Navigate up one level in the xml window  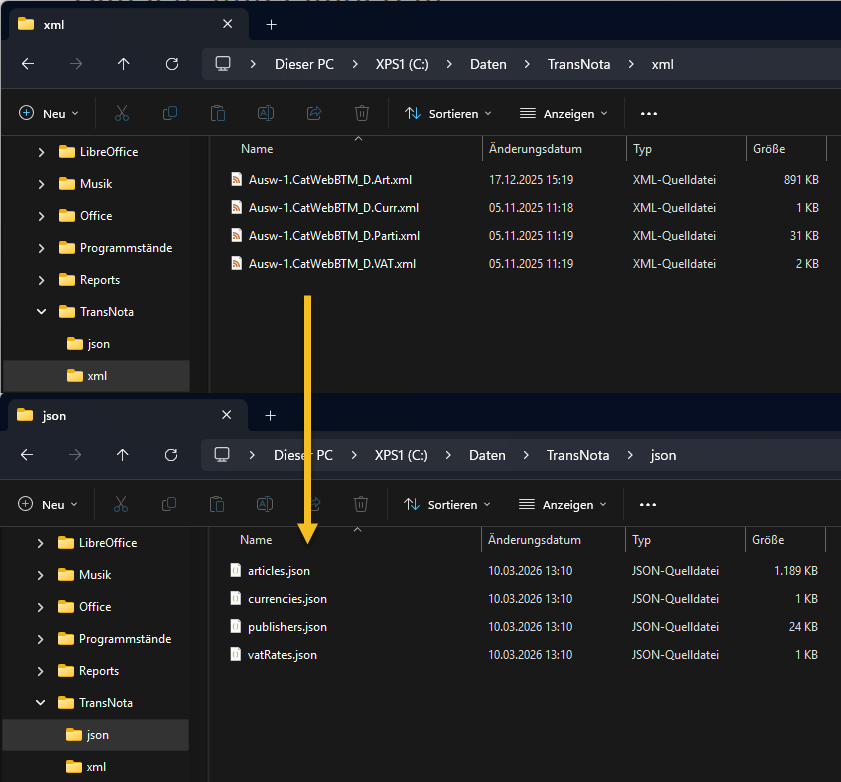[x=123, y=63]
